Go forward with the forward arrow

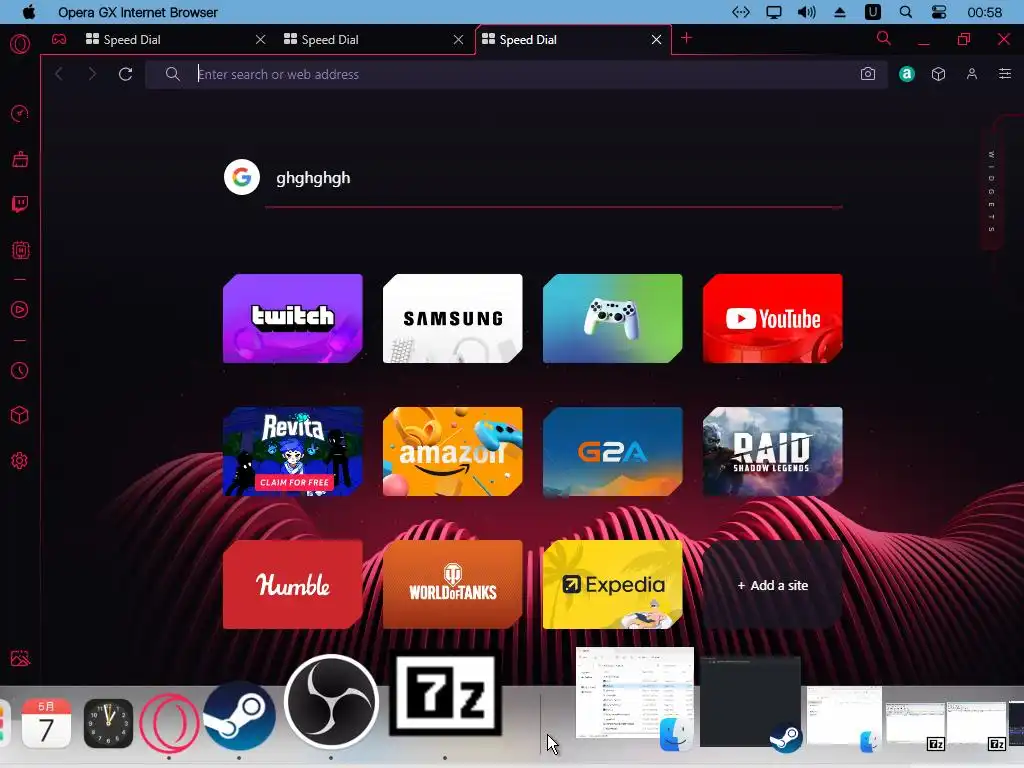point(92,74)
